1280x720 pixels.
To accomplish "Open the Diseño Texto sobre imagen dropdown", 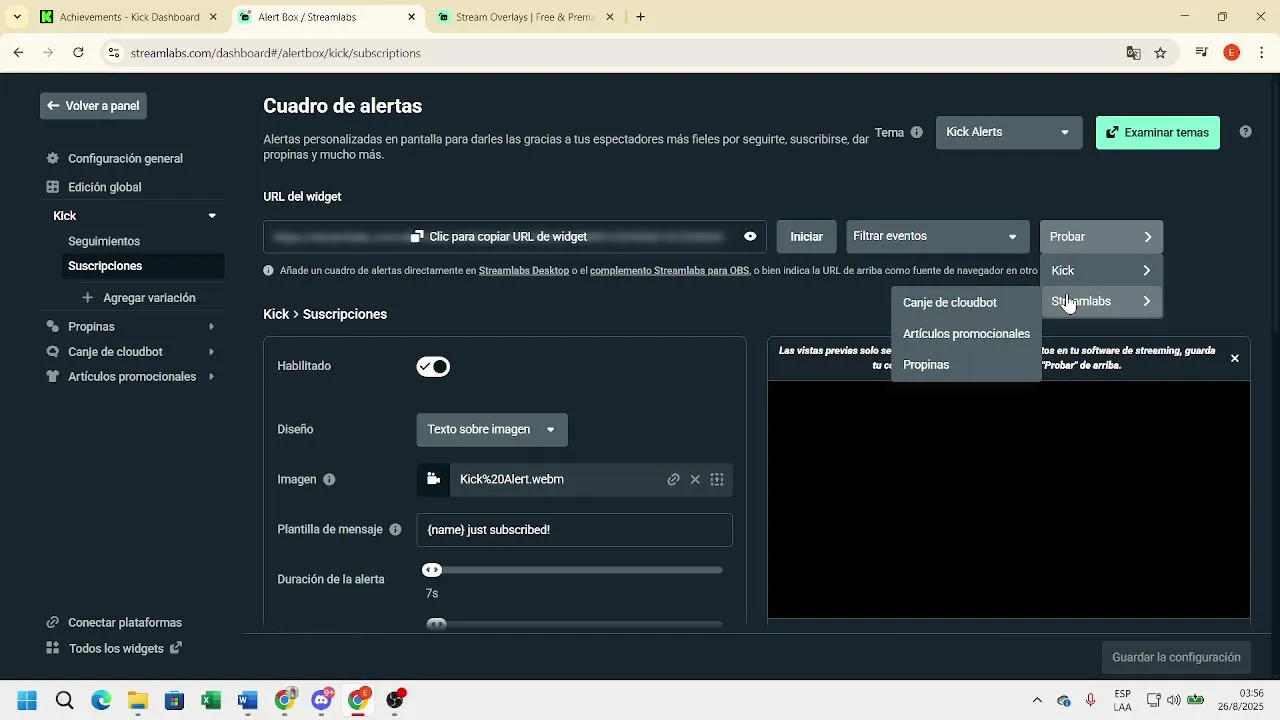I will pyautogui.click(x=492, y=430).
